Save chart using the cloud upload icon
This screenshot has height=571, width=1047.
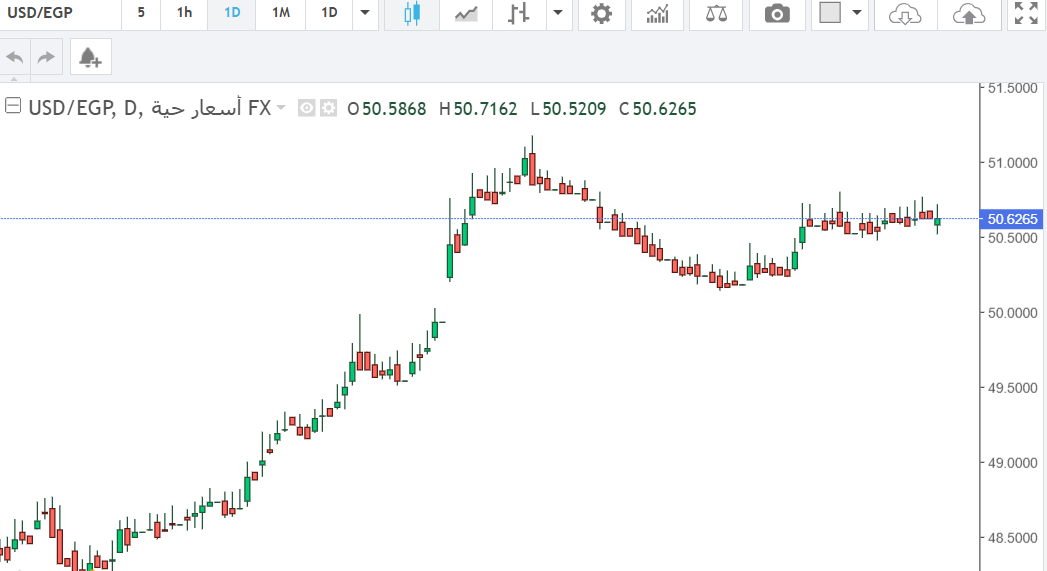(968, 14)
